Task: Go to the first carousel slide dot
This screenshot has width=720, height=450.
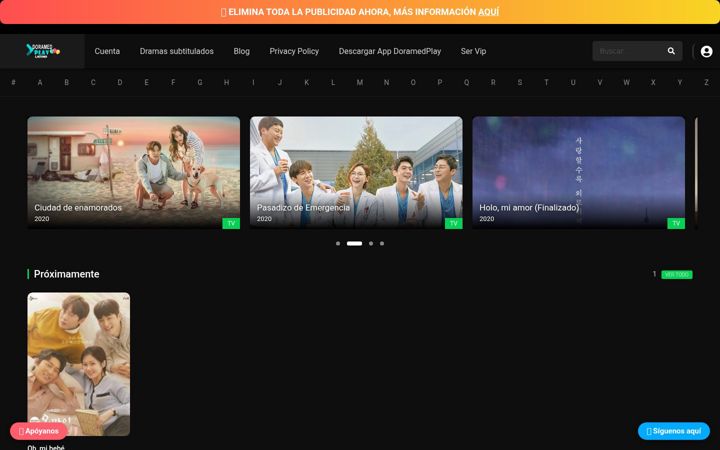Action: [x=338, y=243]
